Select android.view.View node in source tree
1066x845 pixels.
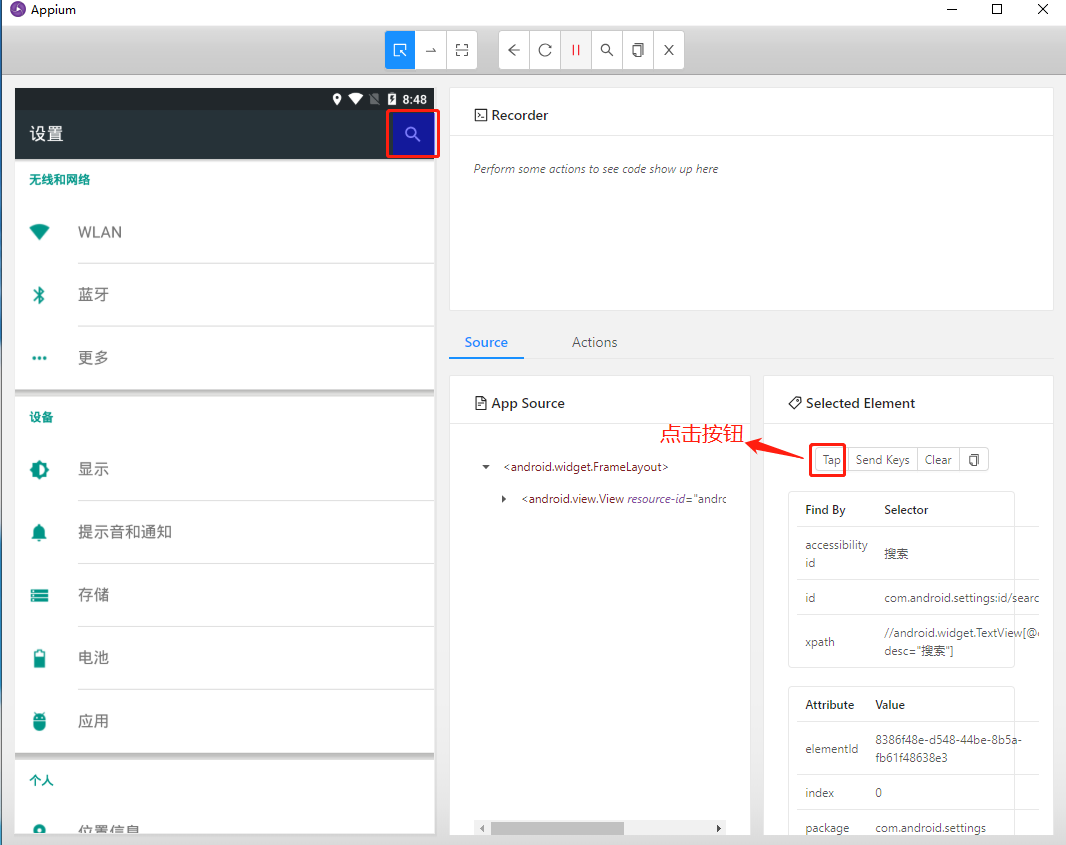[623, 499]
